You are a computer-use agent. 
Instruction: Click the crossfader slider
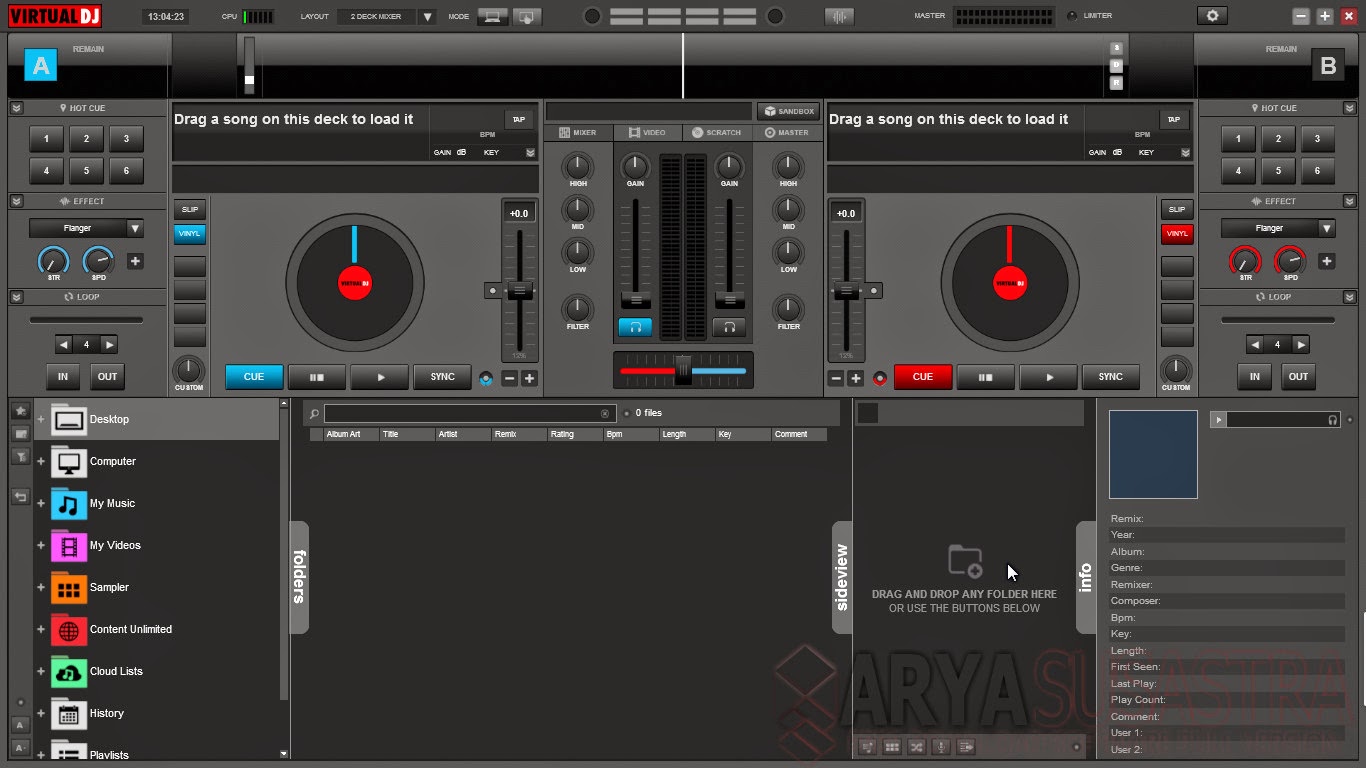pos(683,370)
